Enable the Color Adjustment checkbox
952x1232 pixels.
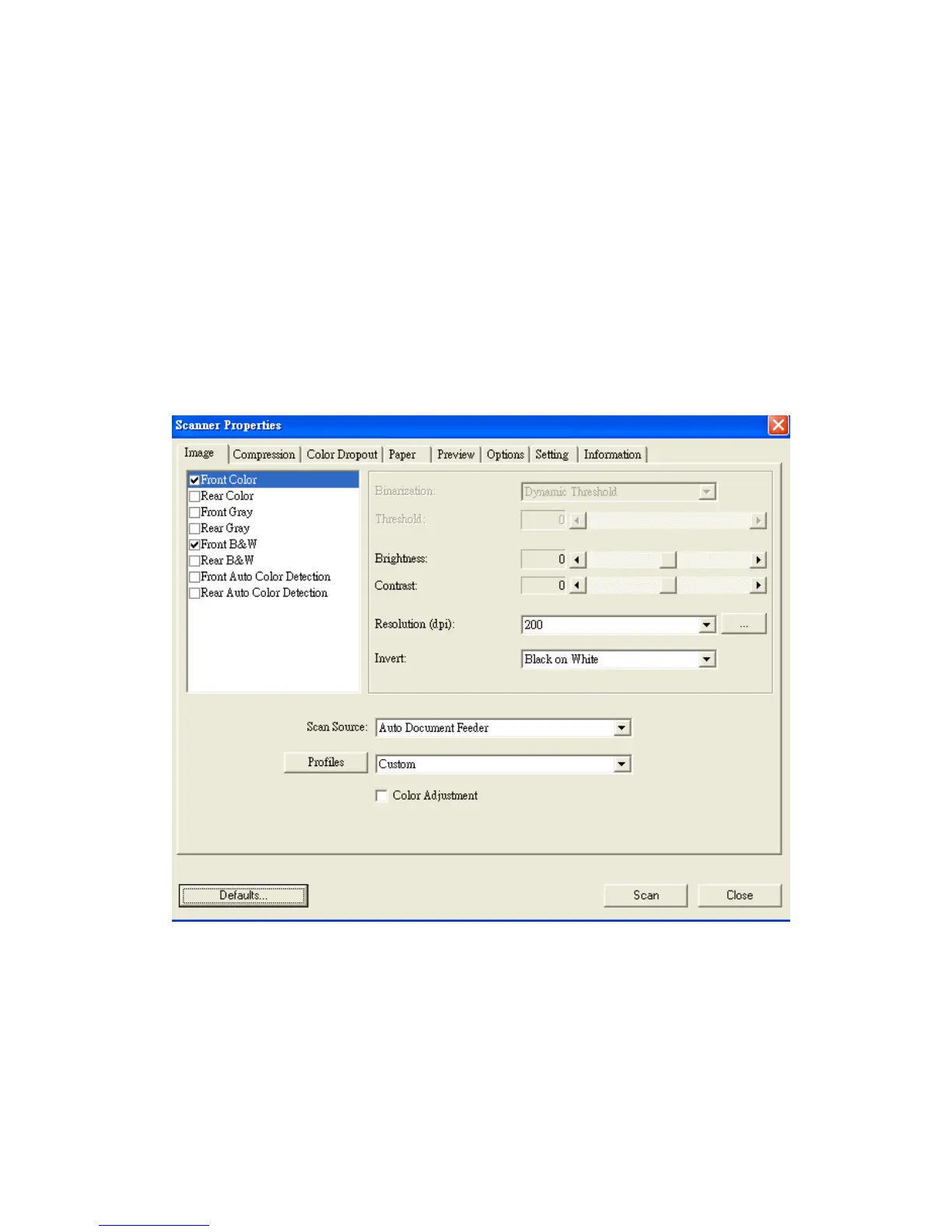point(381,796)
